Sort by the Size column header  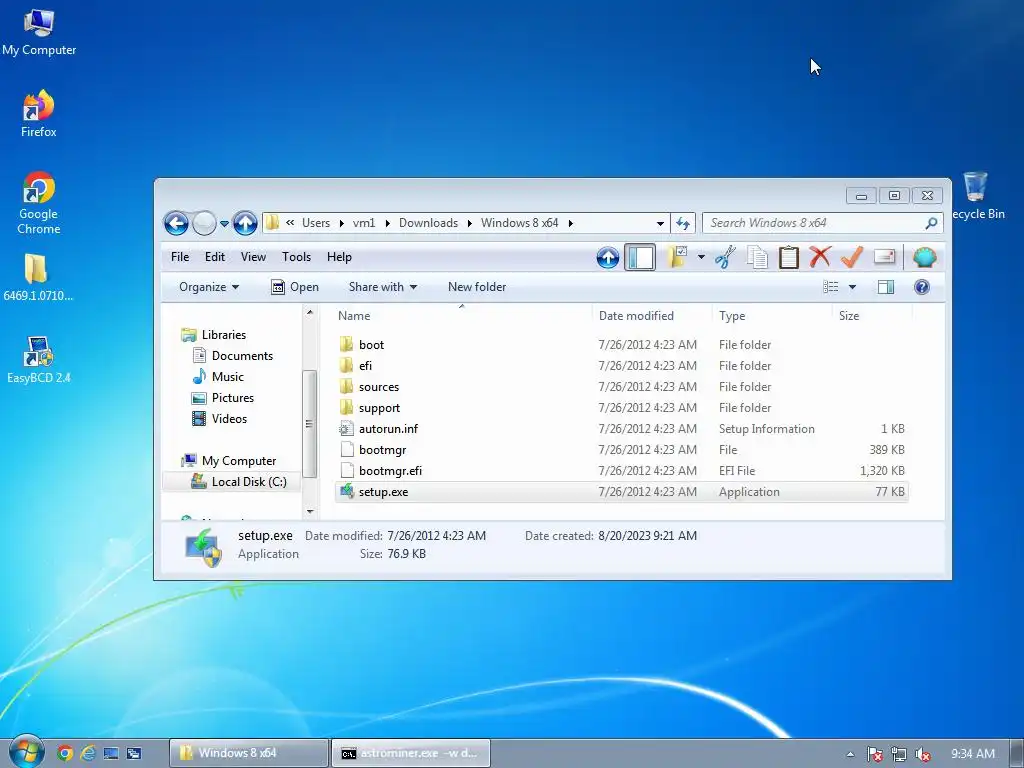[872, 316]
